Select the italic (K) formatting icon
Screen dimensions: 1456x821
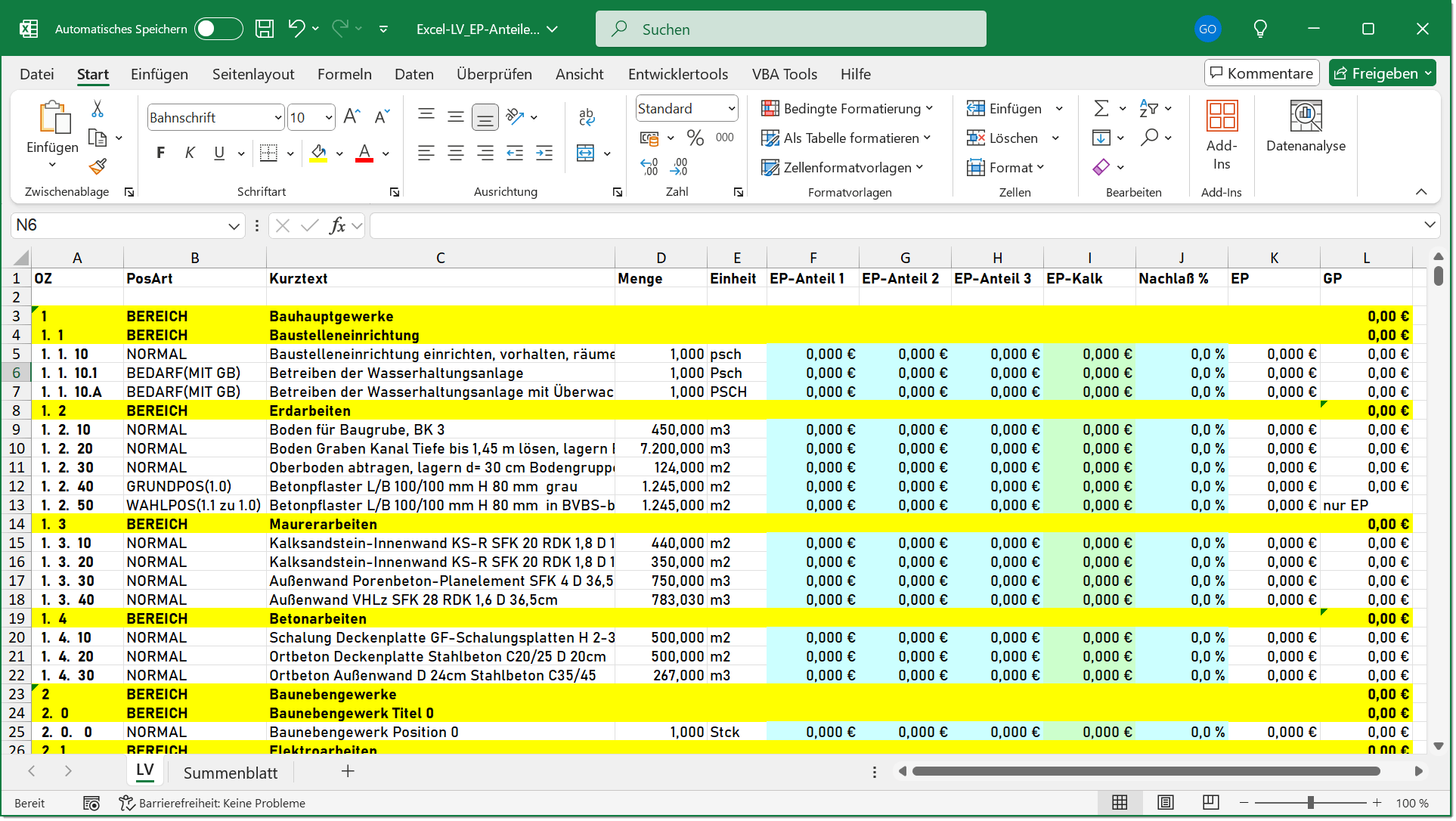tap(190, 153)
